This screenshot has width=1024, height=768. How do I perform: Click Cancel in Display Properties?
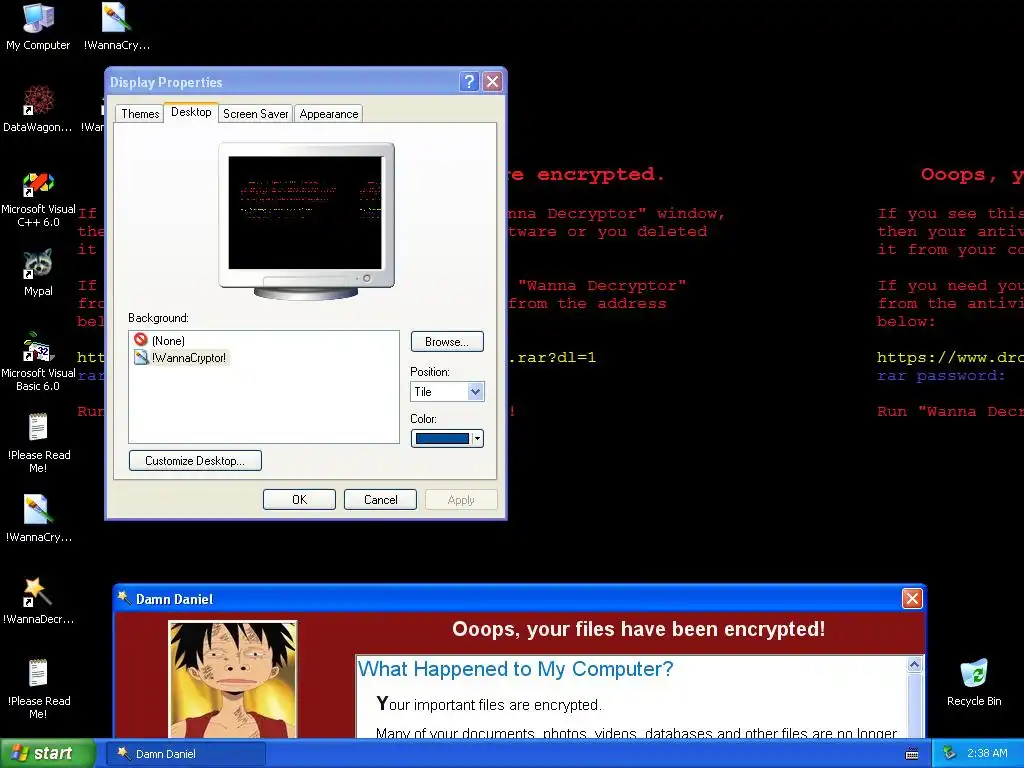coord(380,500)
